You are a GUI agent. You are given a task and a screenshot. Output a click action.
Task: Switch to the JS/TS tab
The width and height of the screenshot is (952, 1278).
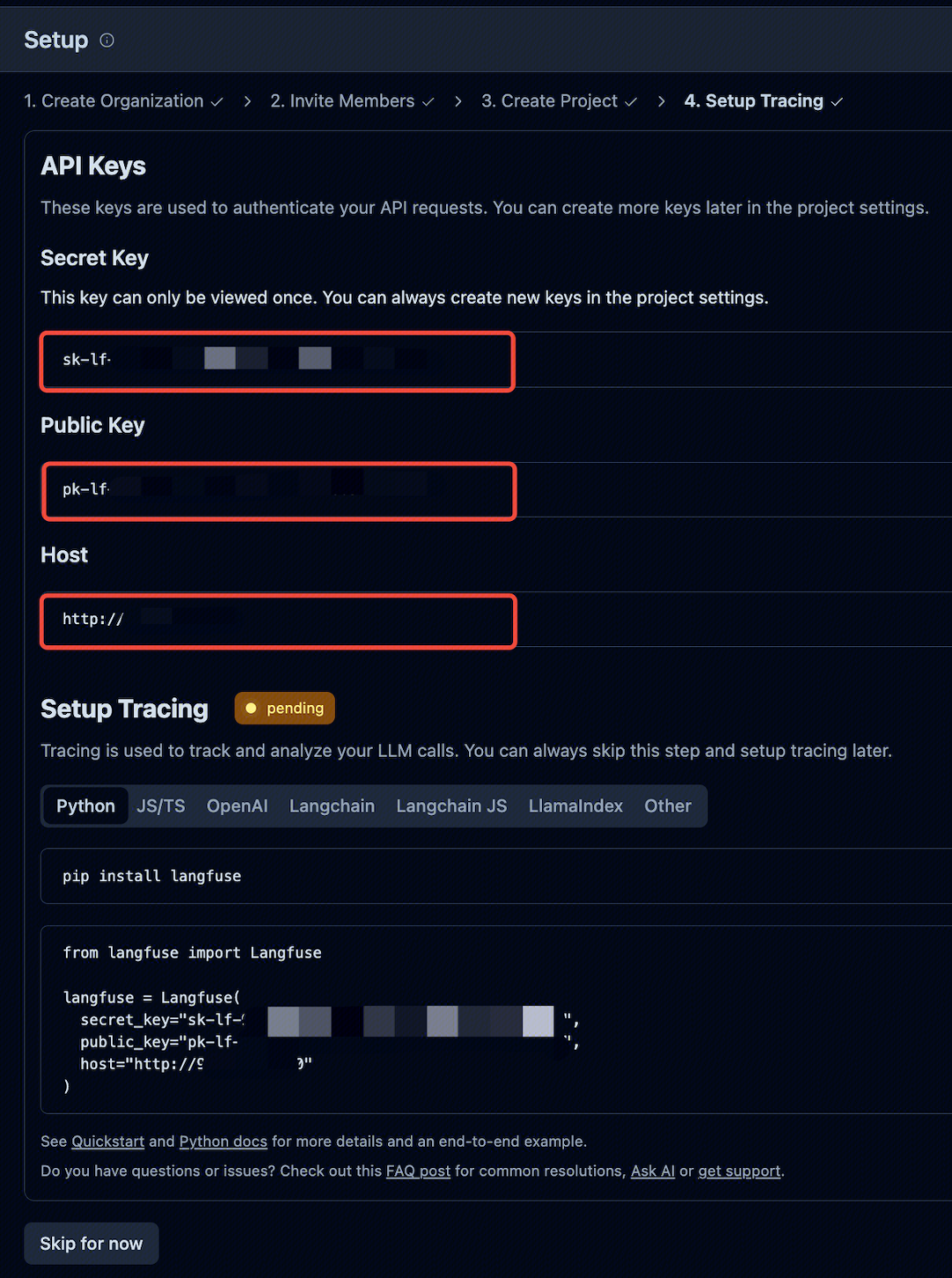click(160, 806)
